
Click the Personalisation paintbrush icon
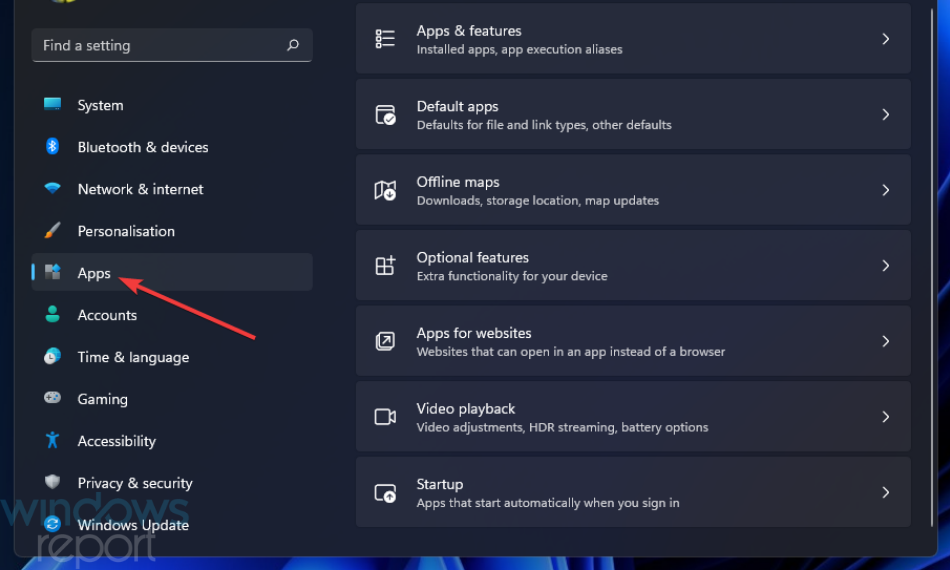(x=53, y=231)
